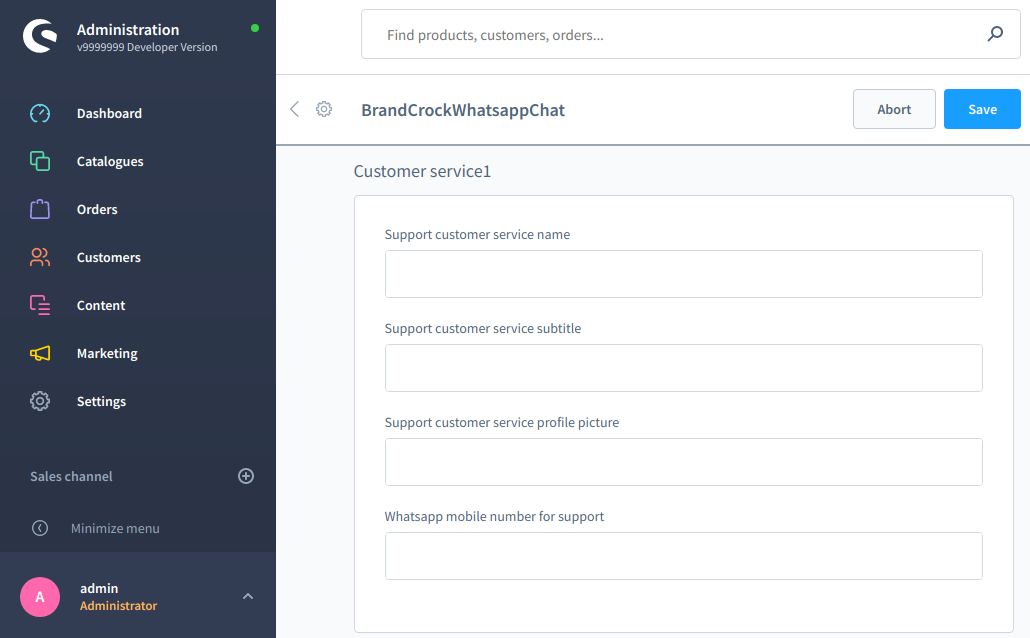Screen dimensions: 1030x638
Task: Click the Sales channel heading text
Action: tap(71, 476)
